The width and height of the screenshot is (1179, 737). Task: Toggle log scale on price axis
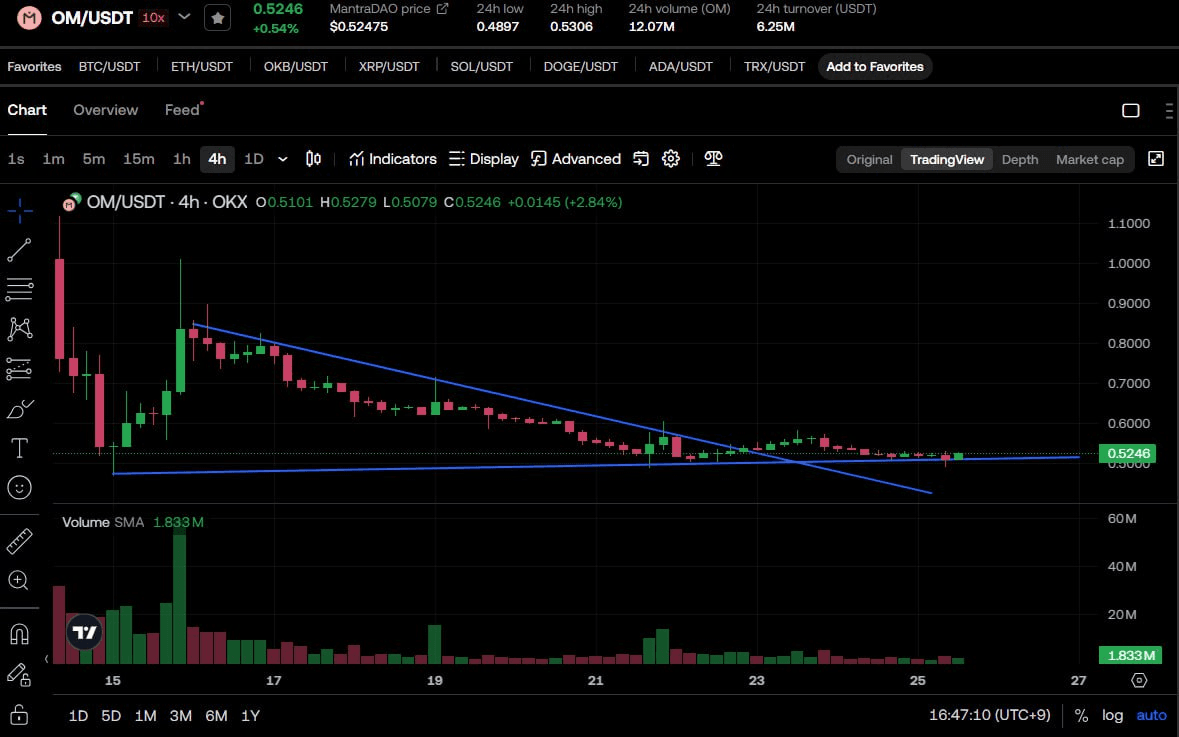coord(1112,715)
